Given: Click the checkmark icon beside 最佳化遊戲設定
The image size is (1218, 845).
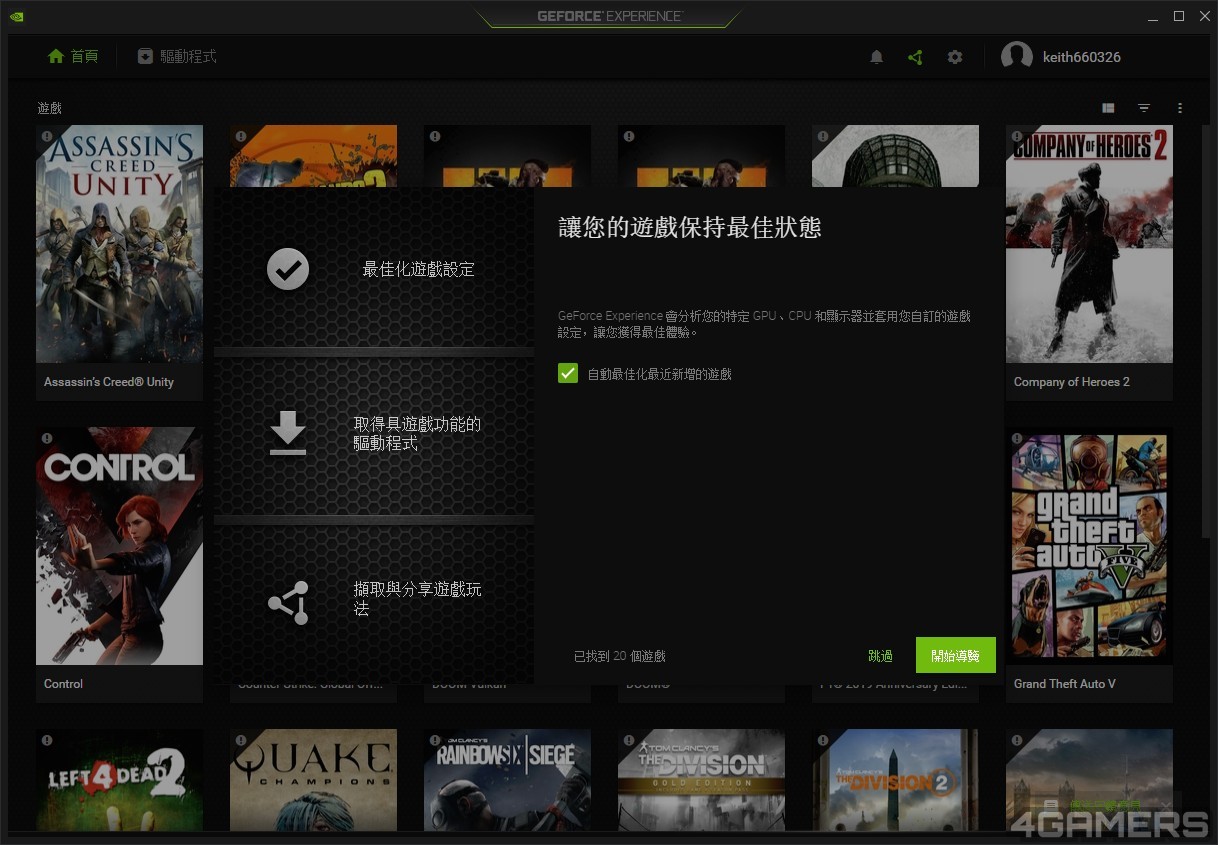Looking at the screenshot, I should click(x=288, y=269).
